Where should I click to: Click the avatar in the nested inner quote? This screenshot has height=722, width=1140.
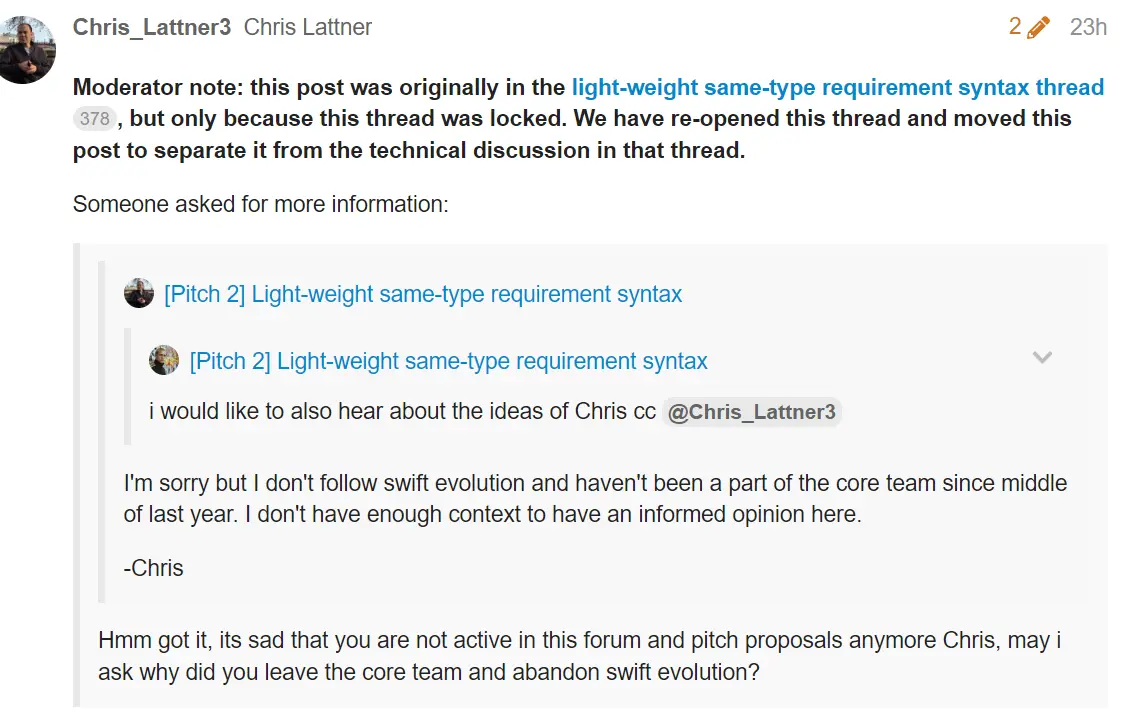tap(164, 360)
